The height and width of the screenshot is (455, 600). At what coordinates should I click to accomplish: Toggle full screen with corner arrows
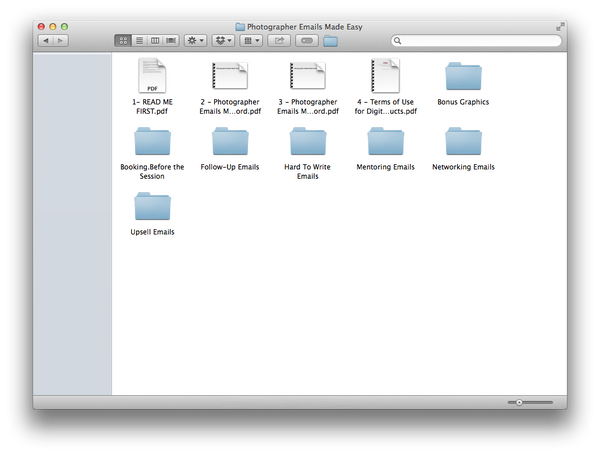tap(560, 27)
